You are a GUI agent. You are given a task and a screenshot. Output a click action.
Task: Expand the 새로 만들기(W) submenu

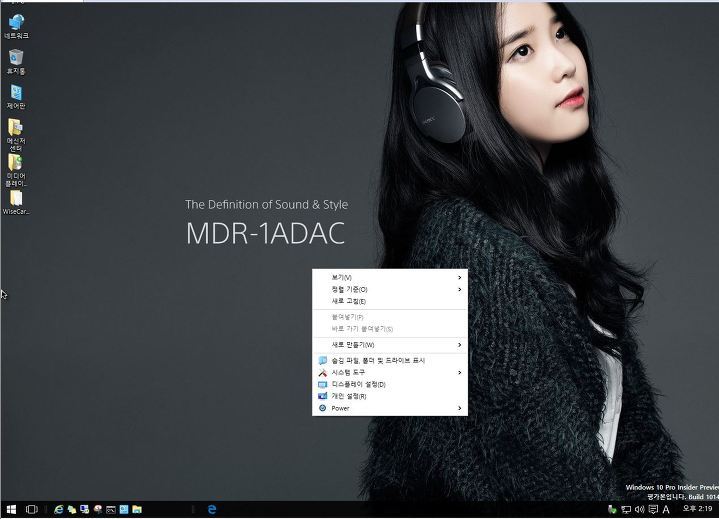(390, 345)
